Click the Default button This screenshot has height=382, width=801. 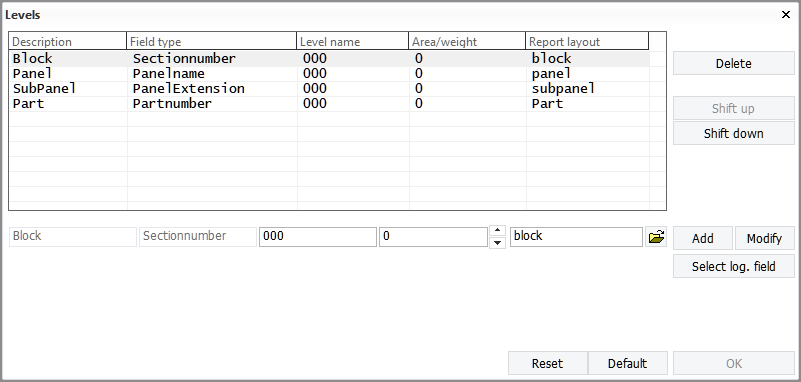tap(627, 363)
